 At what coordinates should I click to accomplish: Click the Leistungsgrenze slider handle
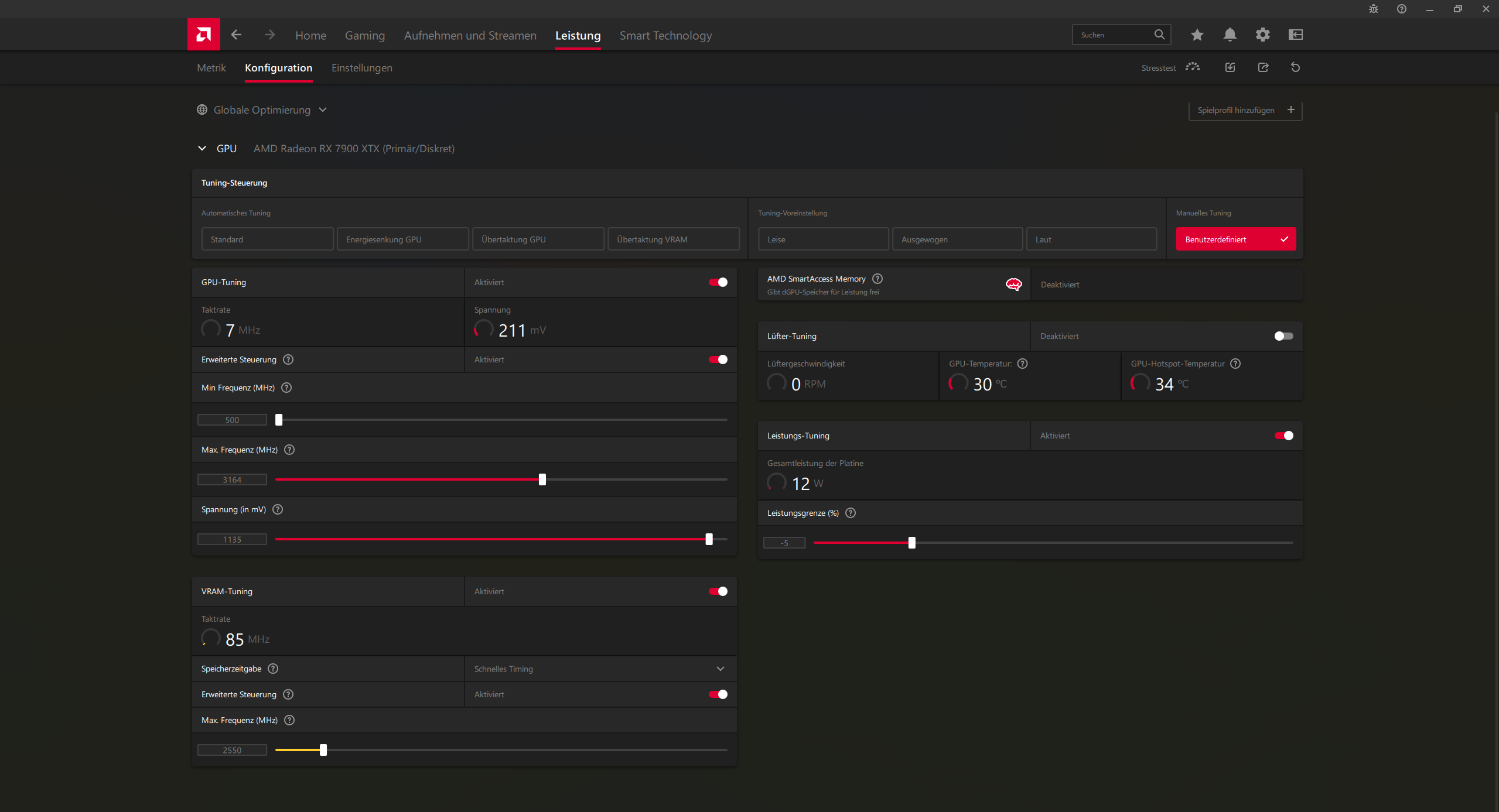tap(911, 543)
